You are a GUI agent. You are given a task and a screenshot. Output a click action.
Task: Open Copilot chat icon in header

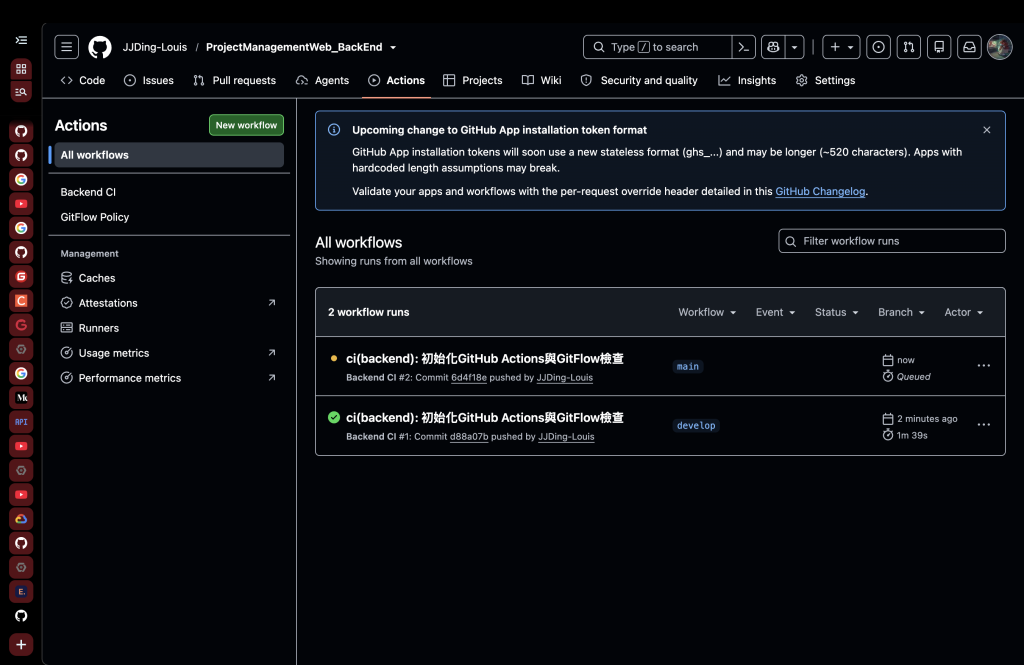click(x=773, y=47)
